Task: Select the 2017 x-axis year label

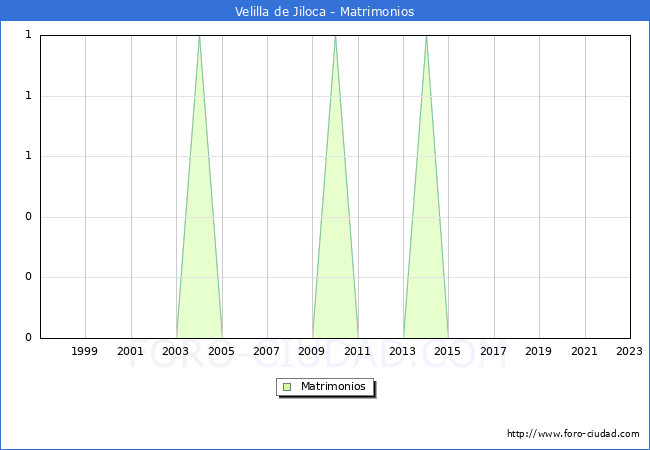Action: [x=494, y=351]
